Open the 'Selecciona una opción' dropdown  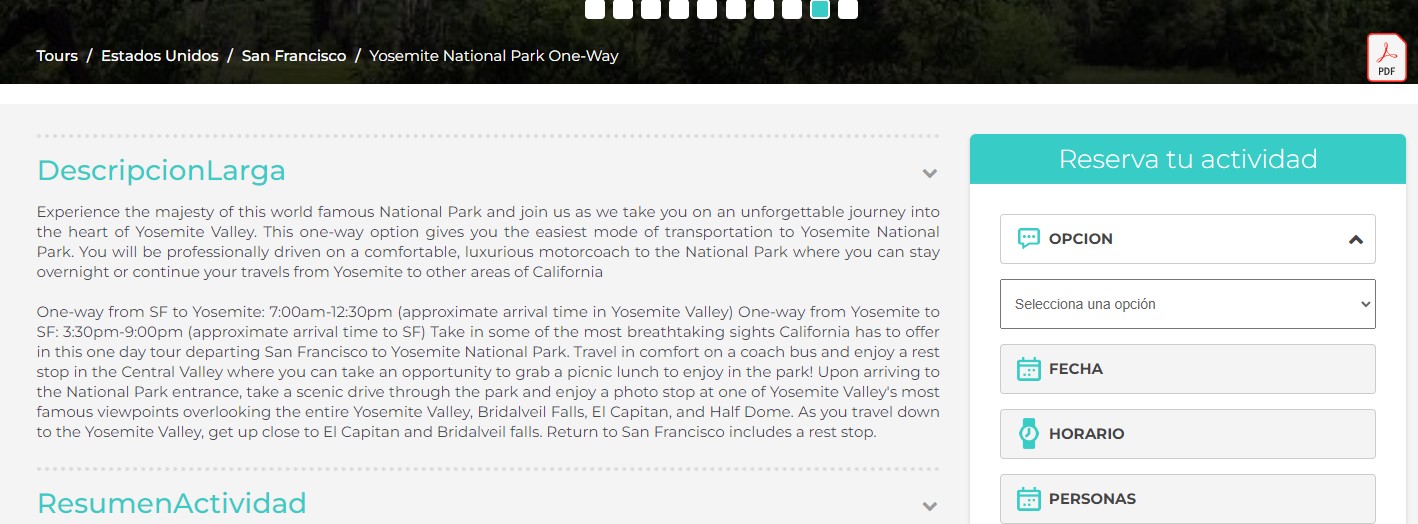pos(1187,304)
